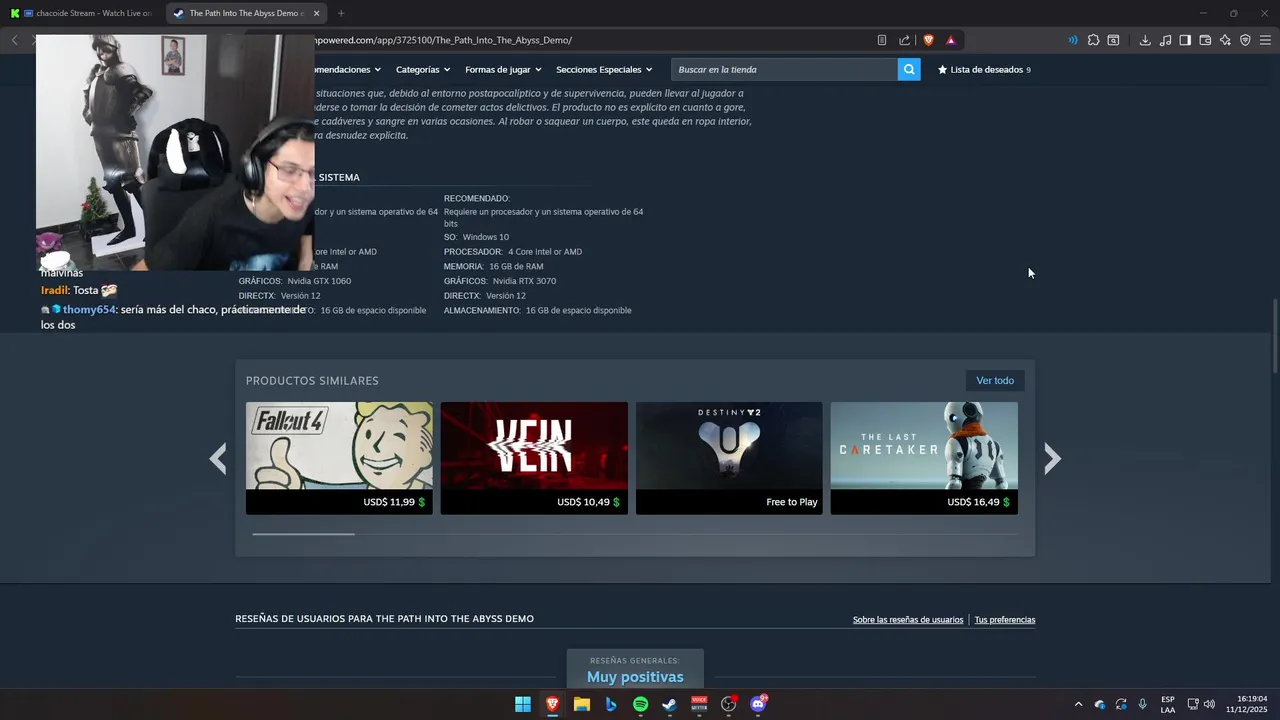This screenshot has height=720, width=1280.
Task: Open reader mode icon in address bar
Action: click(x=881, y=40)
